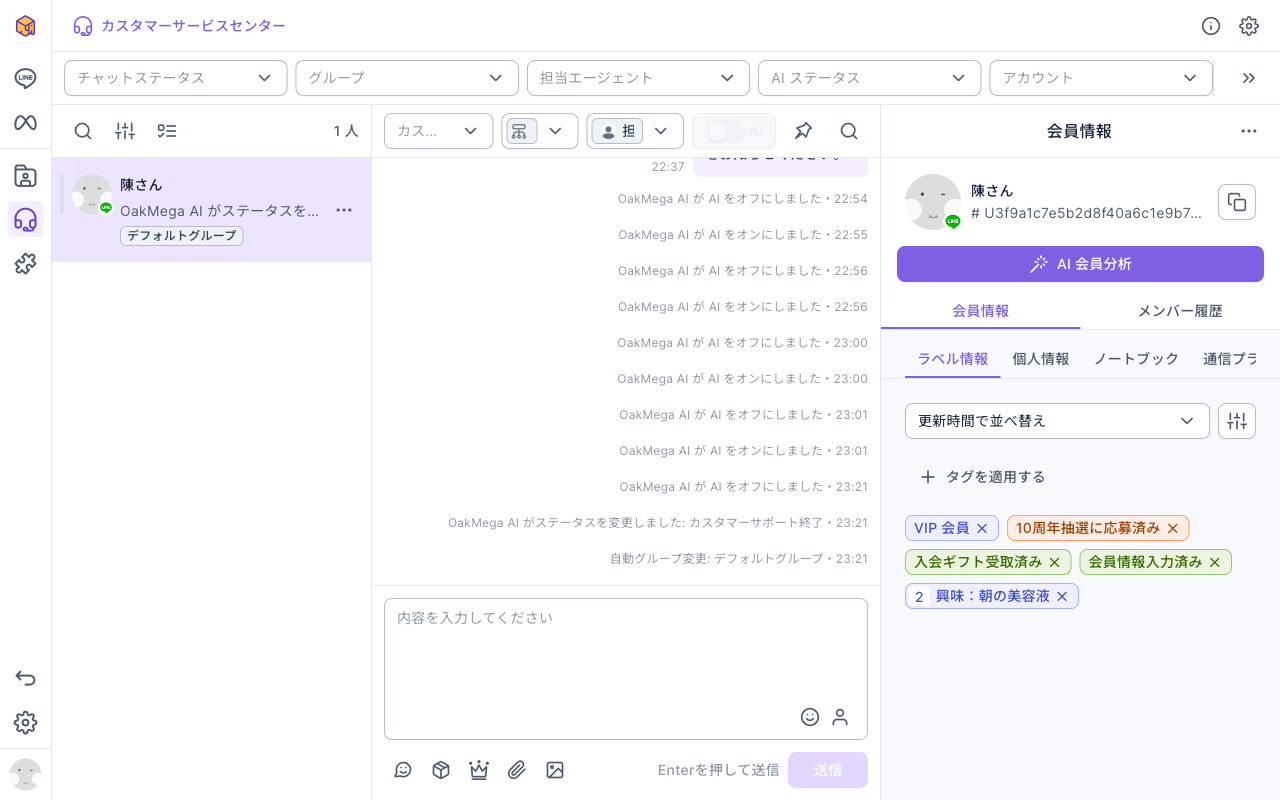Click the person icon in message box

(840, 717)
